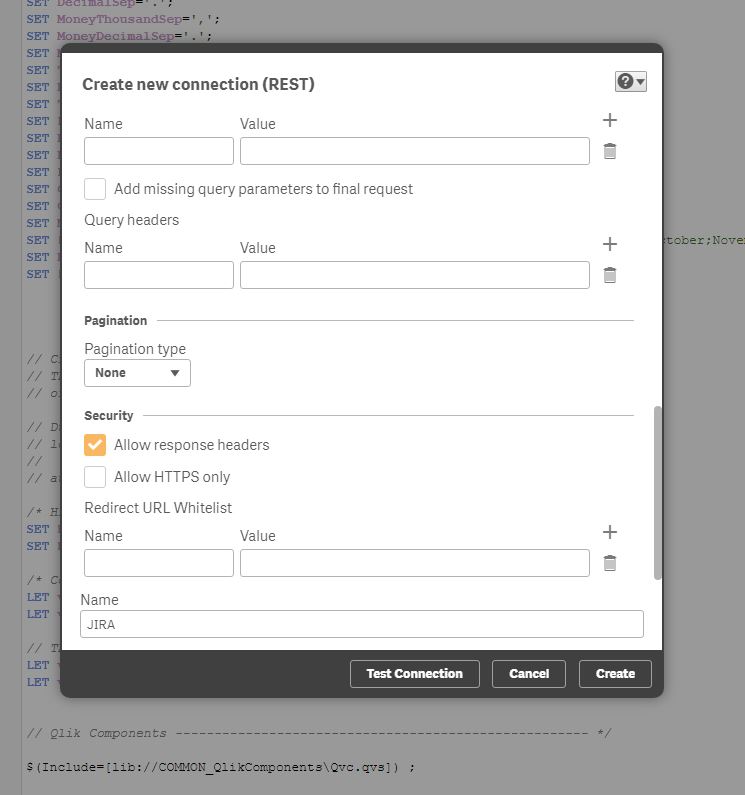Screen dimensions: 745x795
Task: Delete the query header row trash icon
Action: (610, 275)
